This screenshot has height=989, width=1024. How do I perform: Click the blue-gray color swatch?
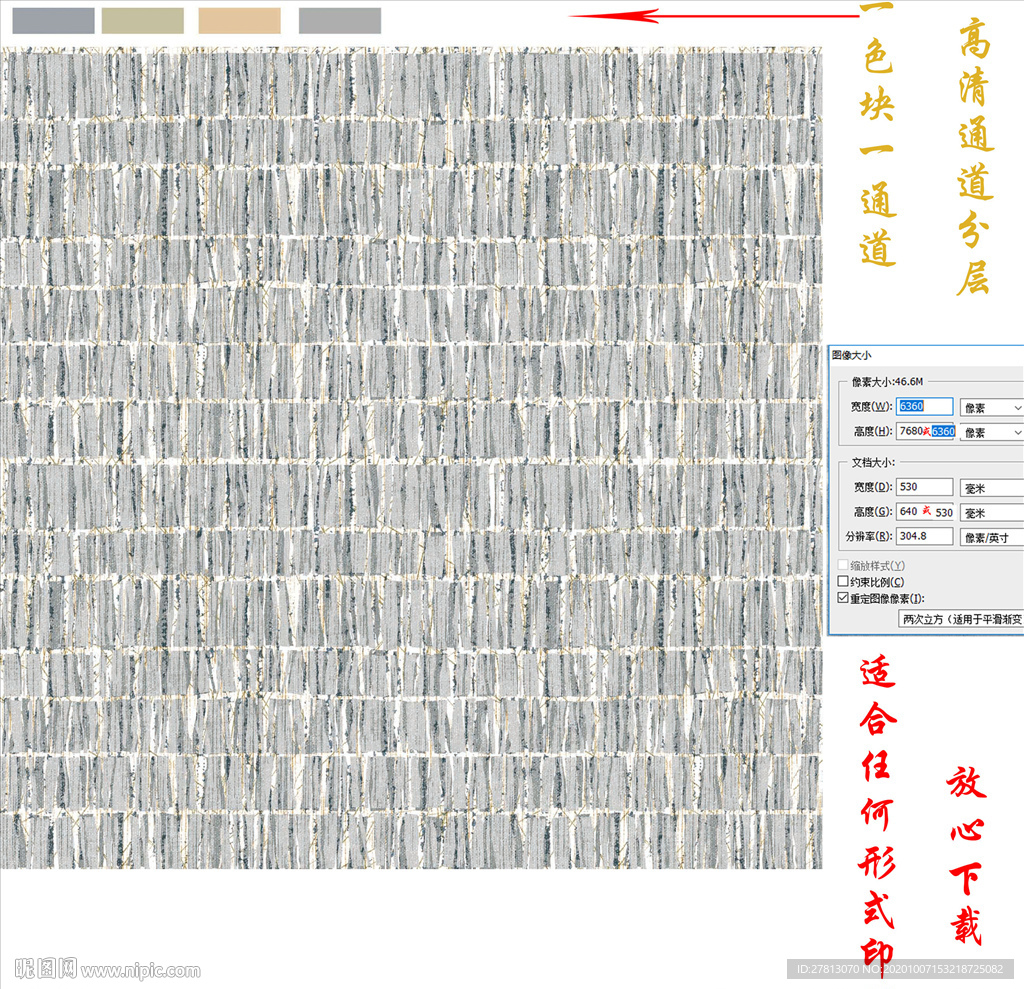coord(53,21)
